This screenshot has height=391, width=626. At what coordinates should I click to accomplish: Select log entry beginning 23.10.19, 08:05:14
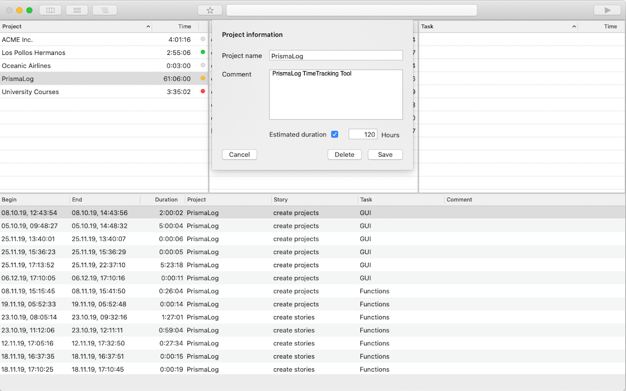pyautogui.click(x=313, y=317)
